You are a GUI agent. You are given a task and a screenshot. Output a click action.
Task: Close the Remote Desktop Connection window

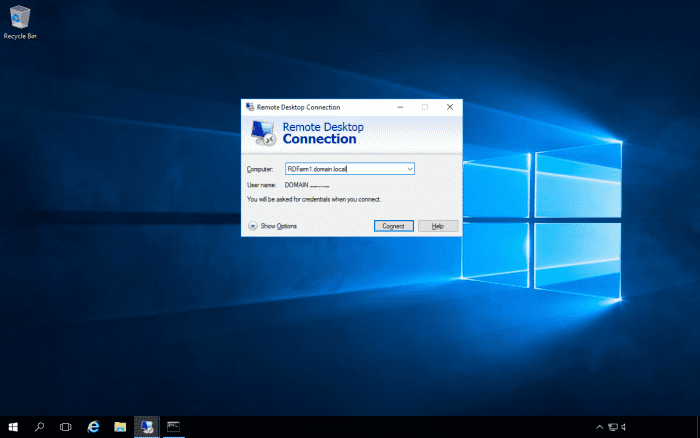(x=450, y=107)
